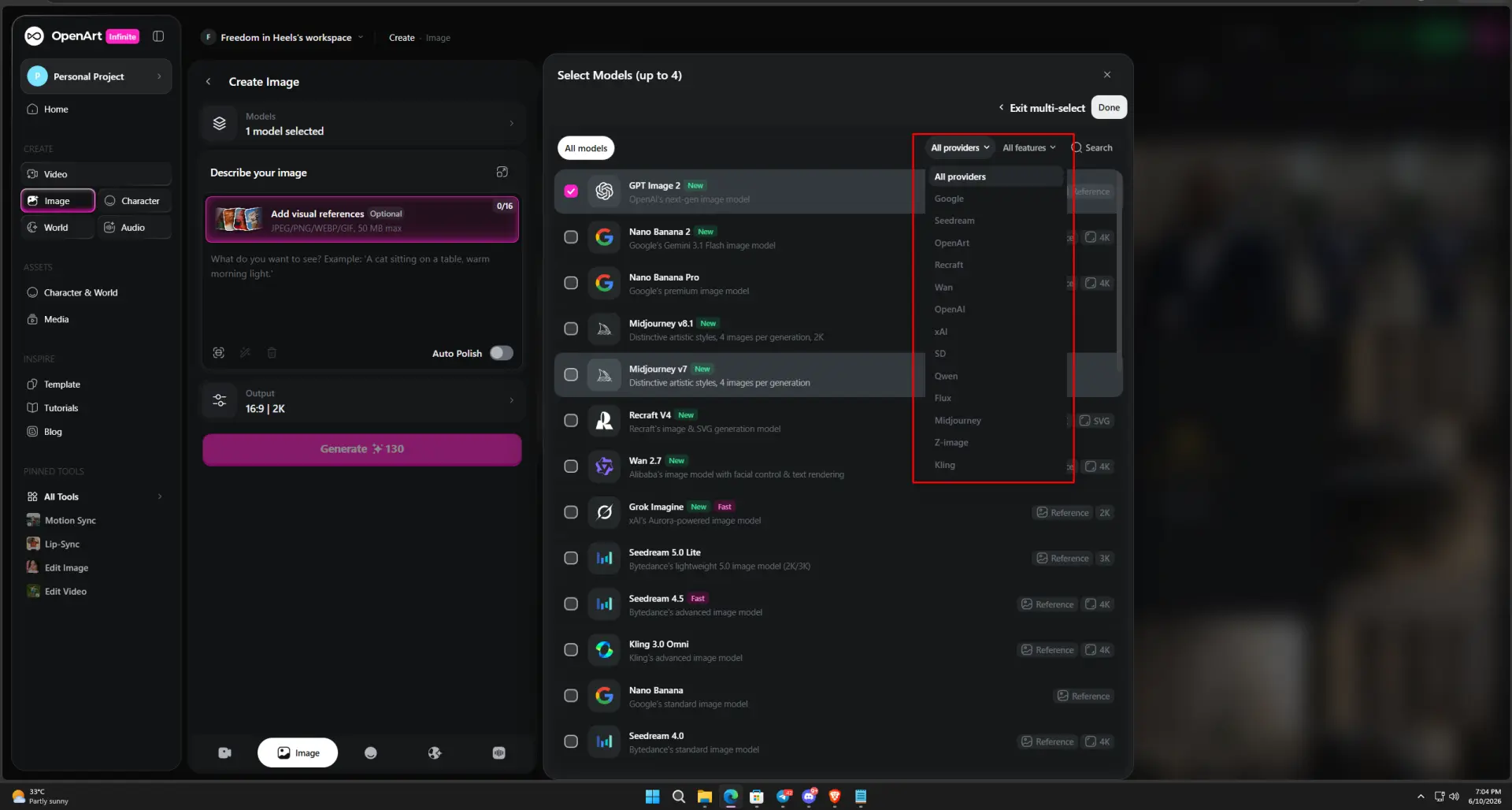
Task: Click the search icon in model dialog
Action: pyautogui.click(x=1077, y=148)
